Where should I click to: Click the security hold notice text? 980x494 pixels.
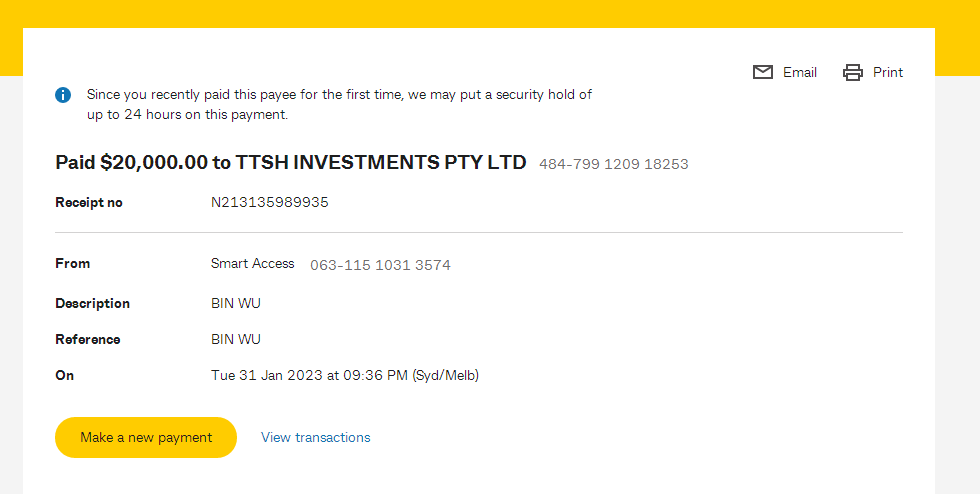point(339,105)
